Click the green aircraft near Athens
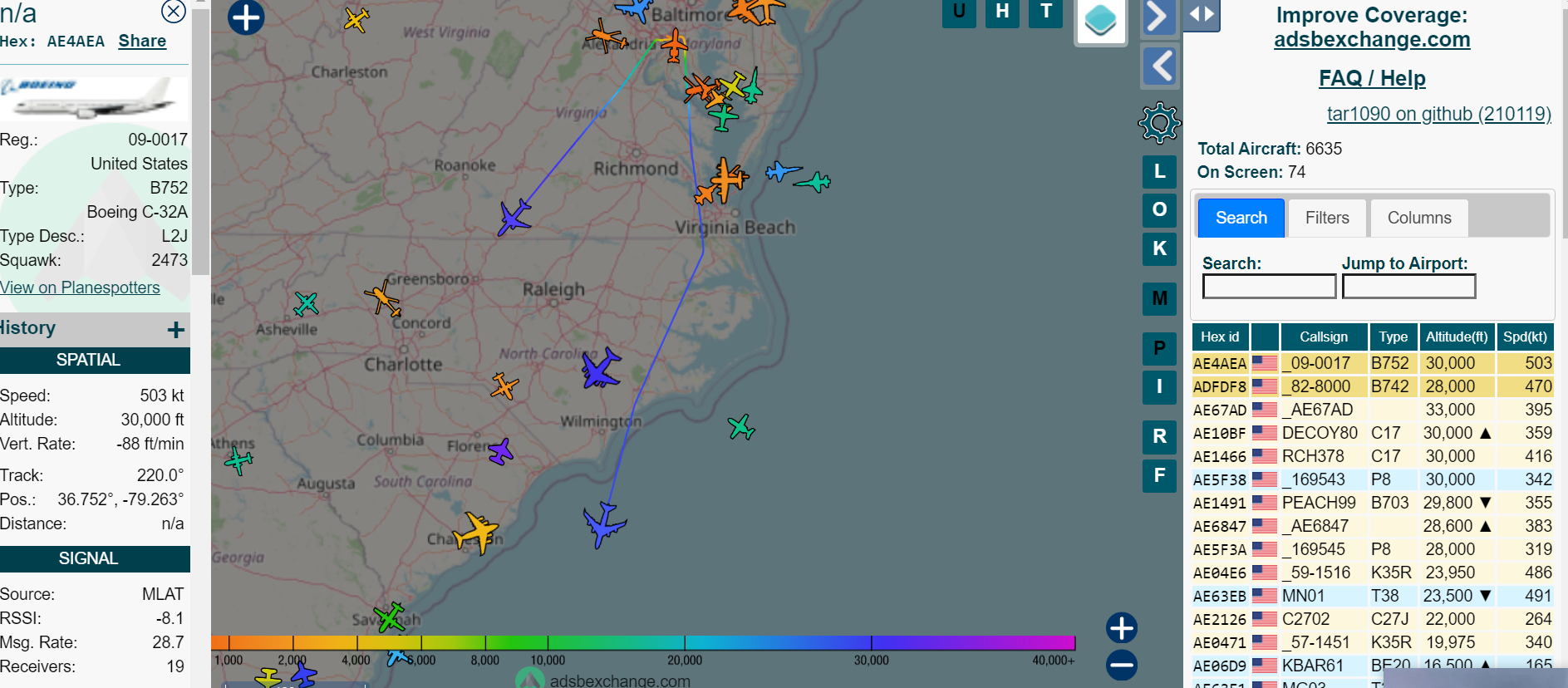This screenshot has width=1568, height=688. tap(238, 459)
